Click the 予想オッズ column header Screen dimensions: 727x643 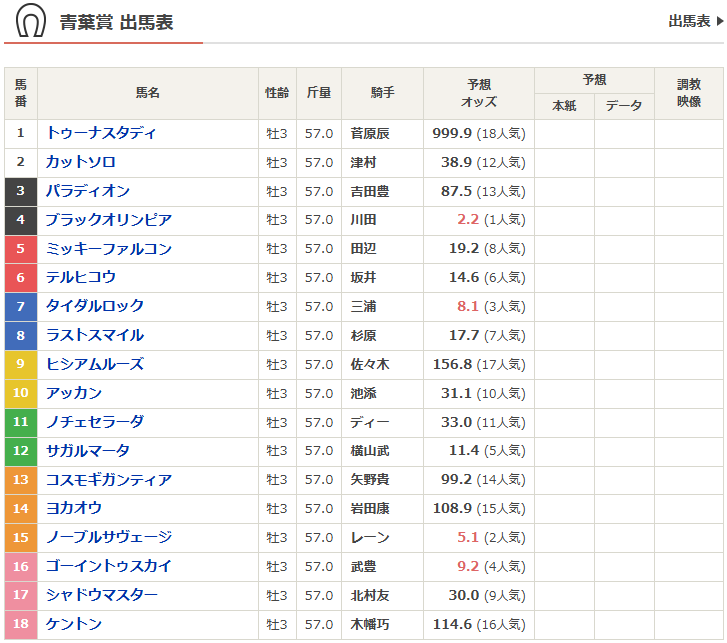(478, 93)
